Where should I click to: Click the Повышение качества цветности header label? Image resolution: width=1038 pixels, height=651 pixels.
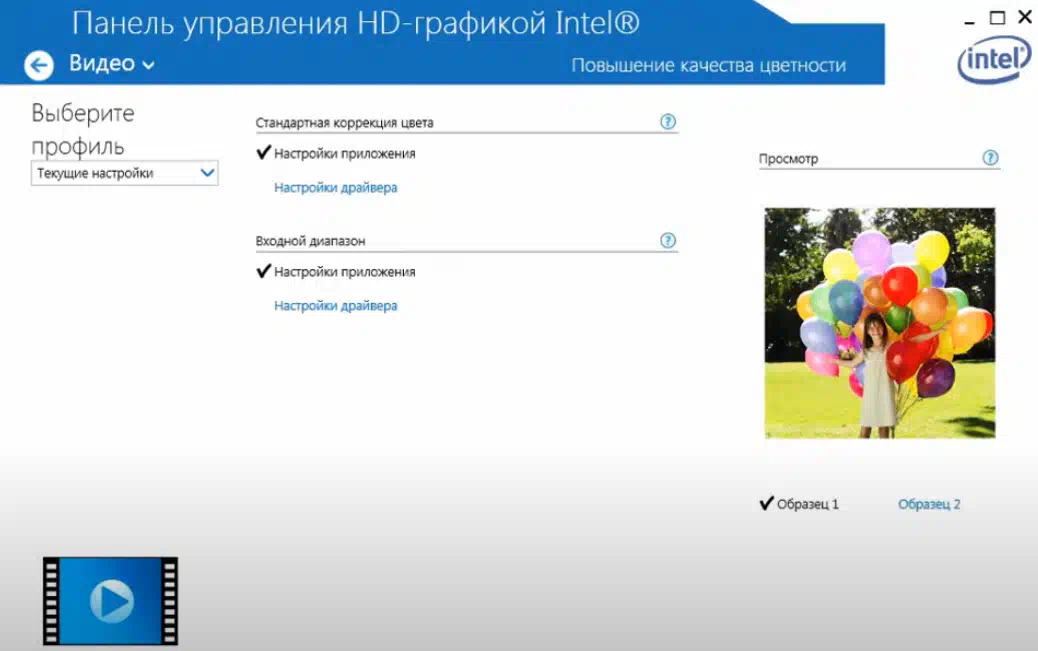[708, 66]
